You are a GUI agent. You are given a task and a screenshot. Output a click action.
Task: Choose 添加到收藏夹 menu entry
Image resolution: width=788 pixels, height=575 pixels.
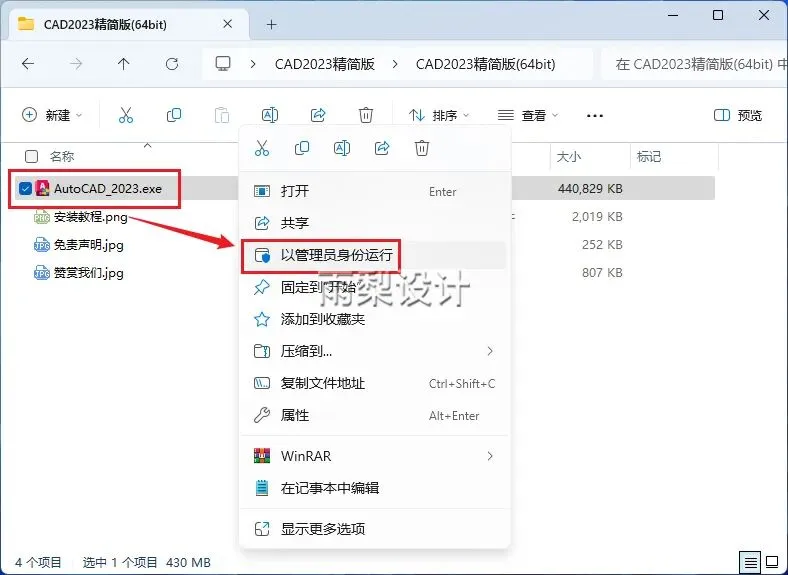tap(375, 319)
